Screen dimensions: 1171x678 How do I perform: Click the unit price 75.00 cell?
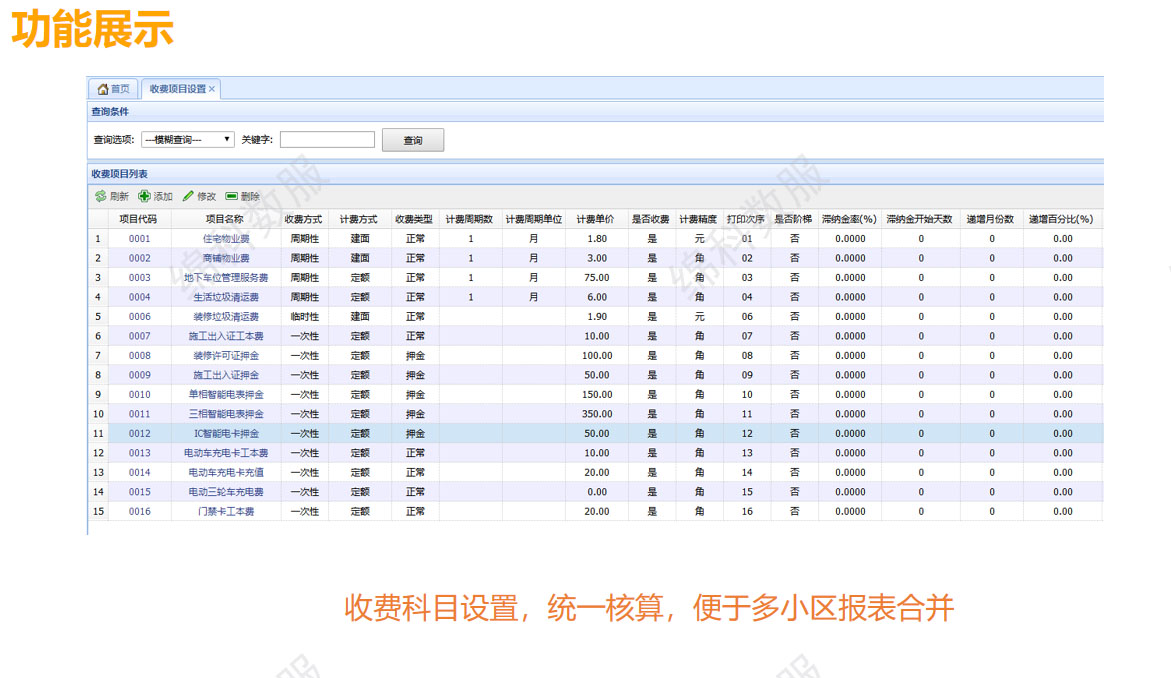pyautogui.click(x=597, y=278)
